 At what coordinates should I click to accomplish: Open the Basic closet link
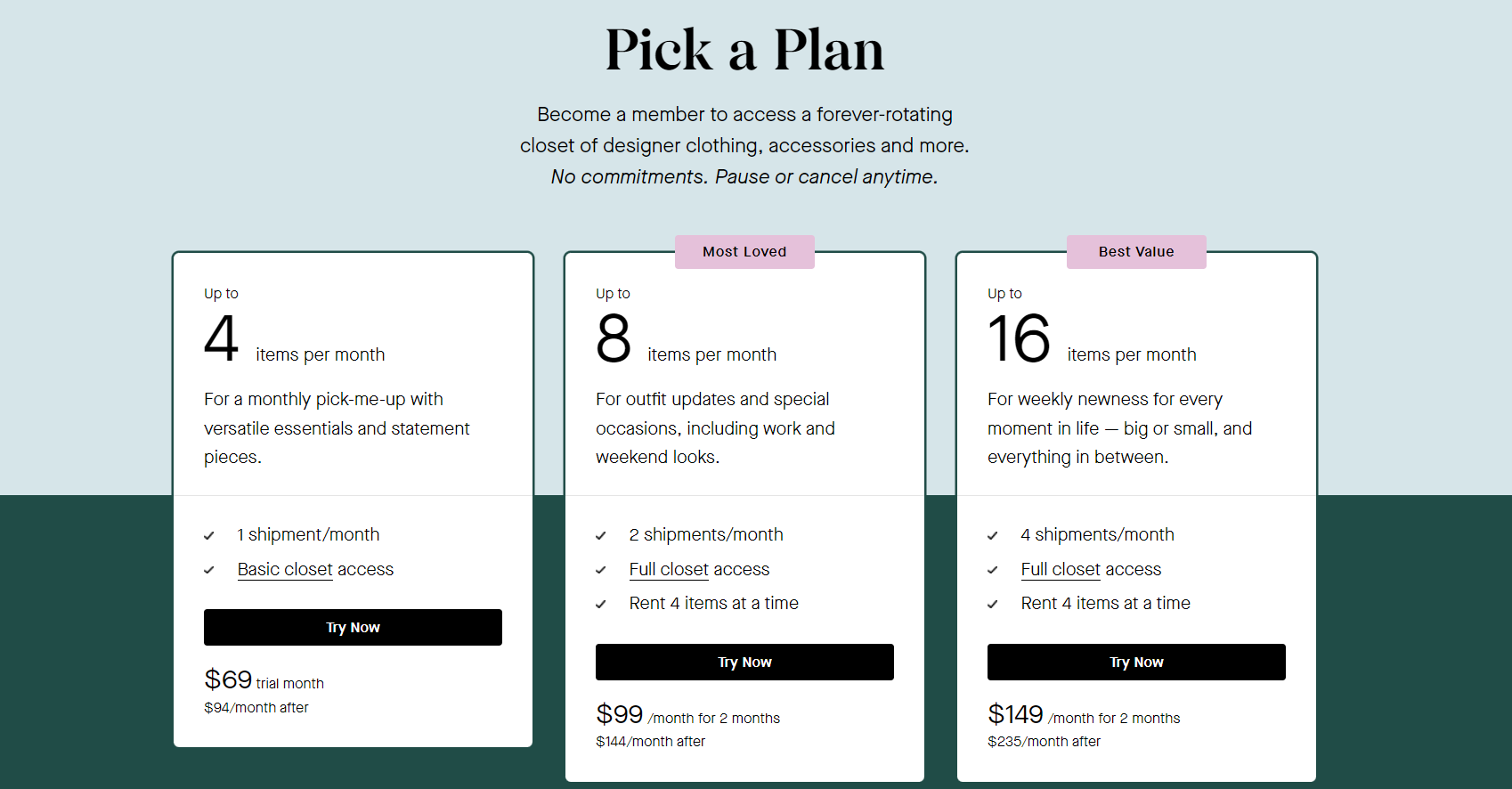[x=285, y=570]
